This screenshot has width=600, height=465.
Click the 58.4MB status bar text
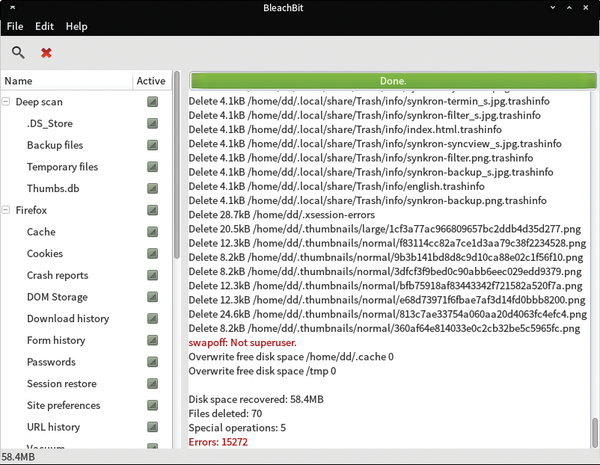[18, 457]
